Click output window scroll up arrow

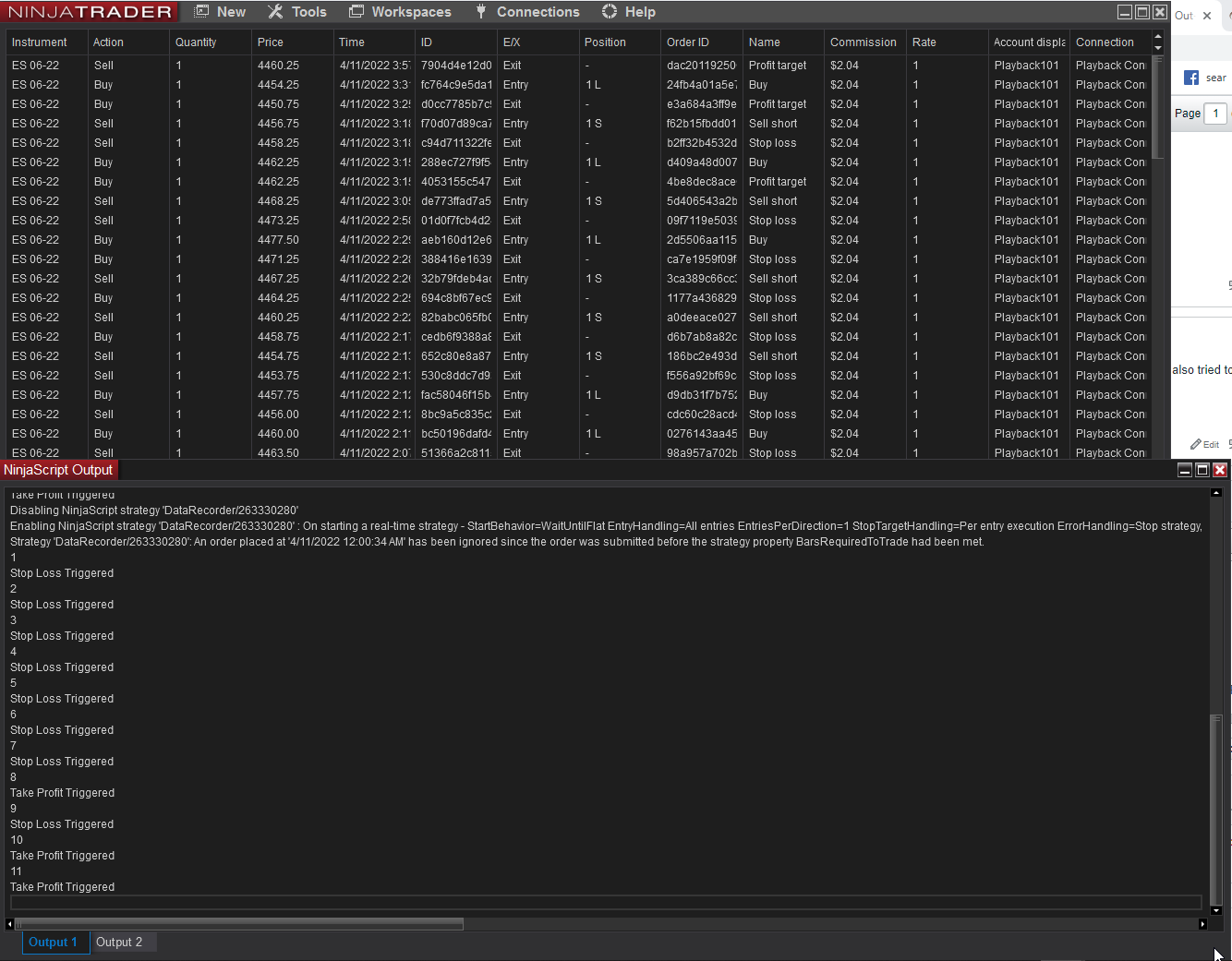[x=1216, y=493]
